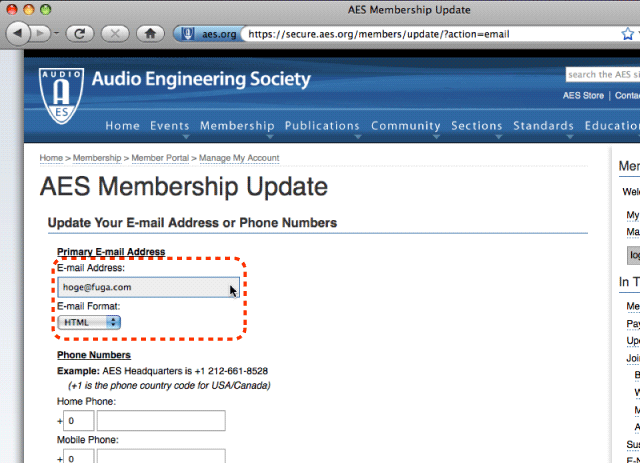Click the Home Phone number field
This screenshot has width=640, height=463.
[x=161, y=421]
